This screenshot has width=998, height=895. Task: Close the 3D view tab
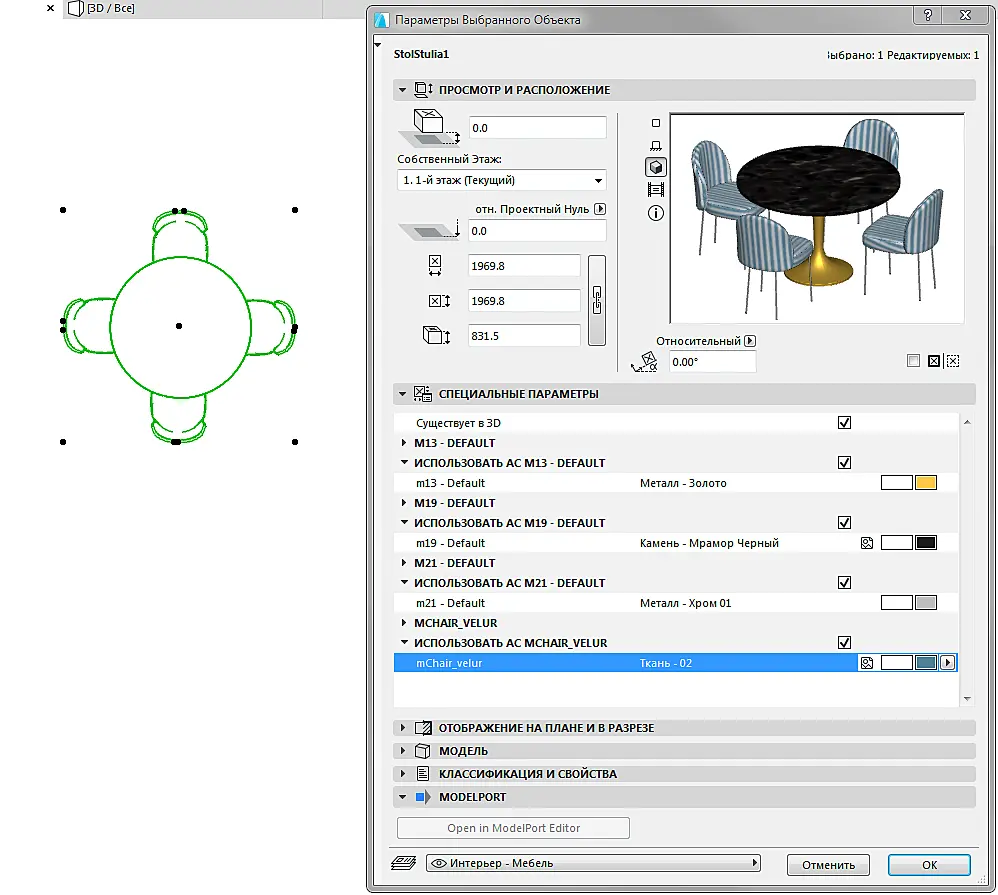50,8
